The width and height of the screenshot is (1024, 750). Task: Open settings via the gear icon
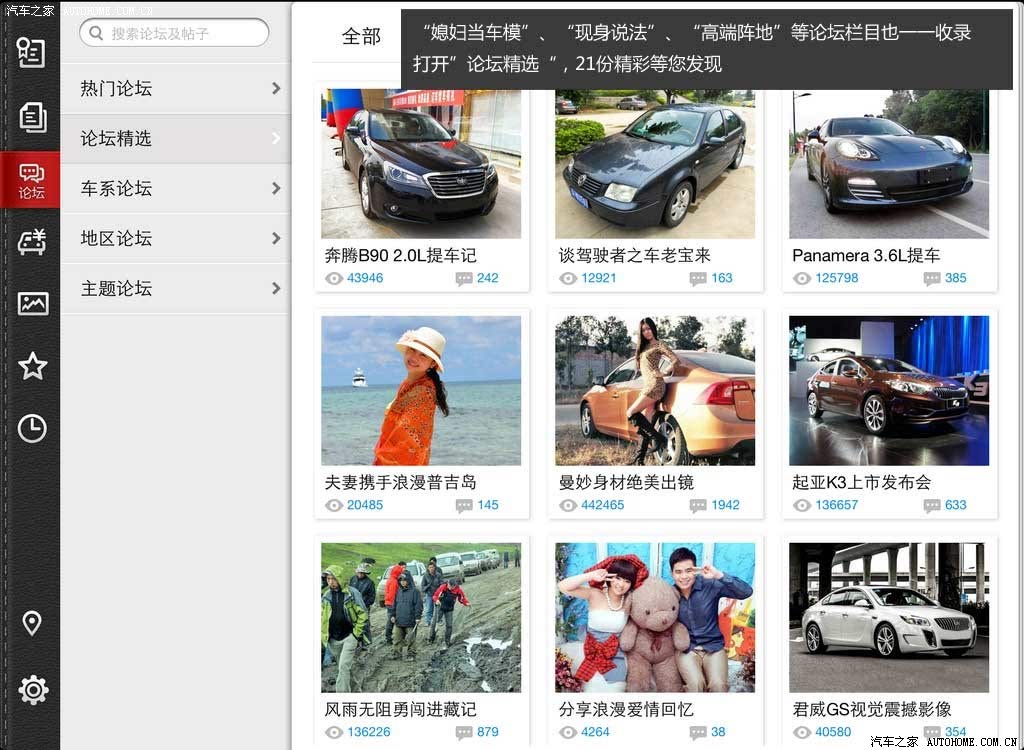[33, 690]
